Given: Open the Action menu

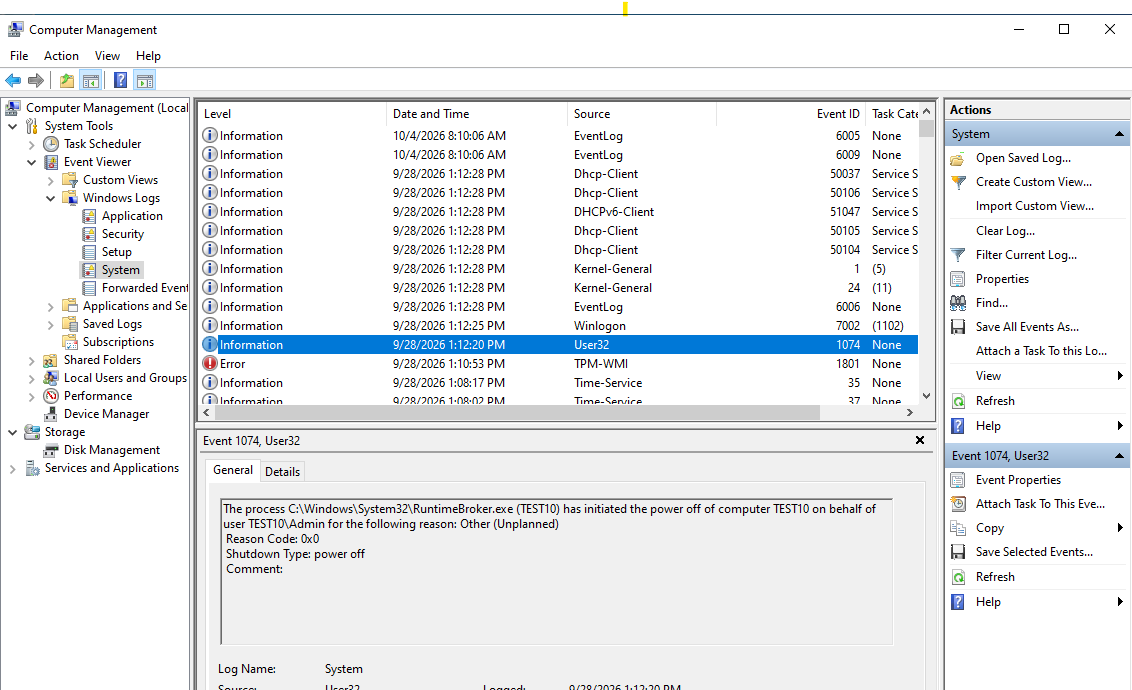Looking at the screenshot, I should click(61, 56).
